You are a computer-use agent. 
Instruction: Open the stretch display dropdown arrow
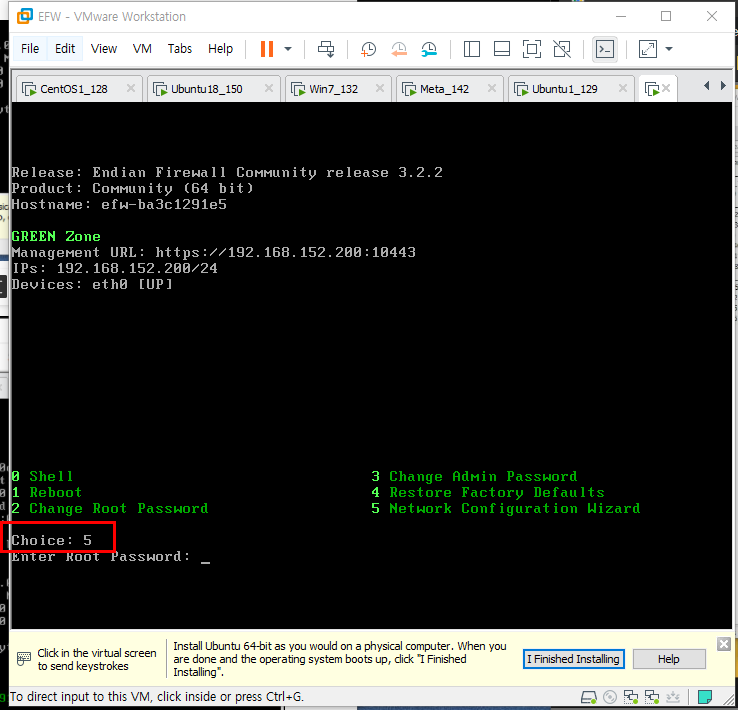pos(669,49)
